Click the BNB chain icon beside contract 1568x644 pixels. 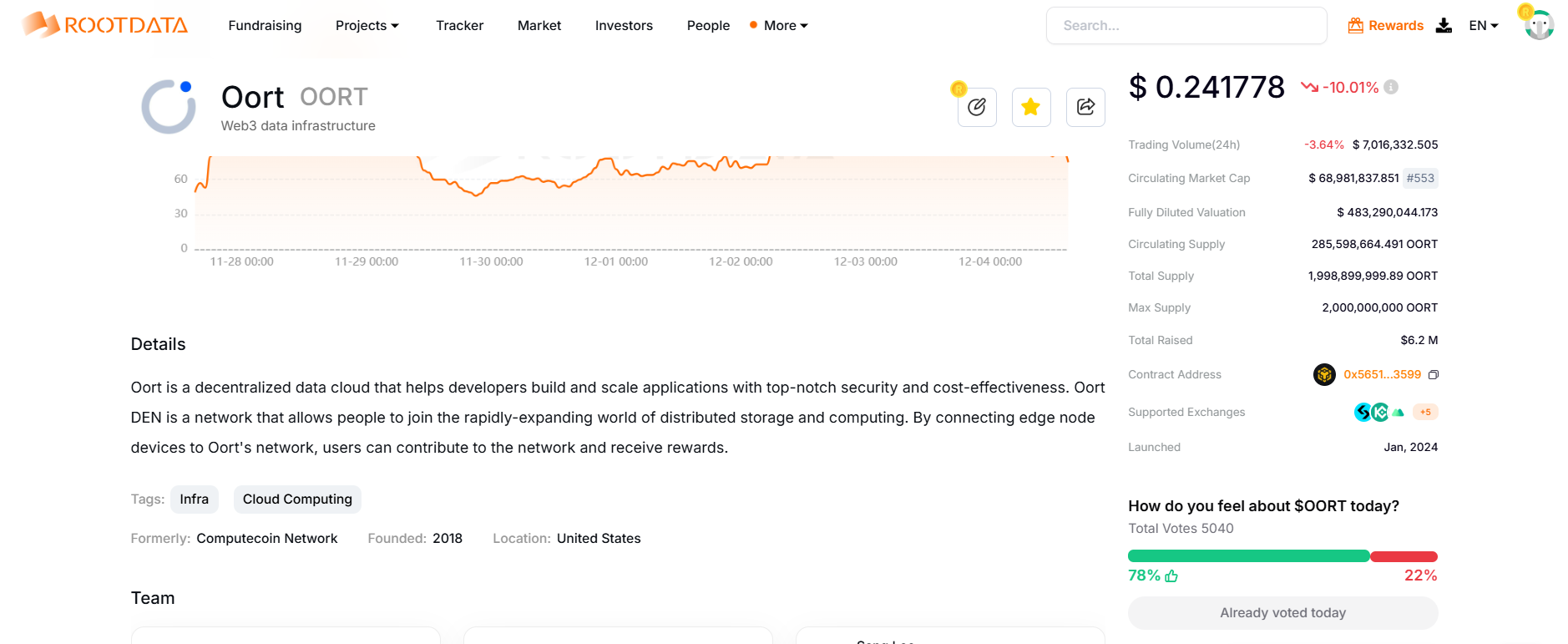1324,374
